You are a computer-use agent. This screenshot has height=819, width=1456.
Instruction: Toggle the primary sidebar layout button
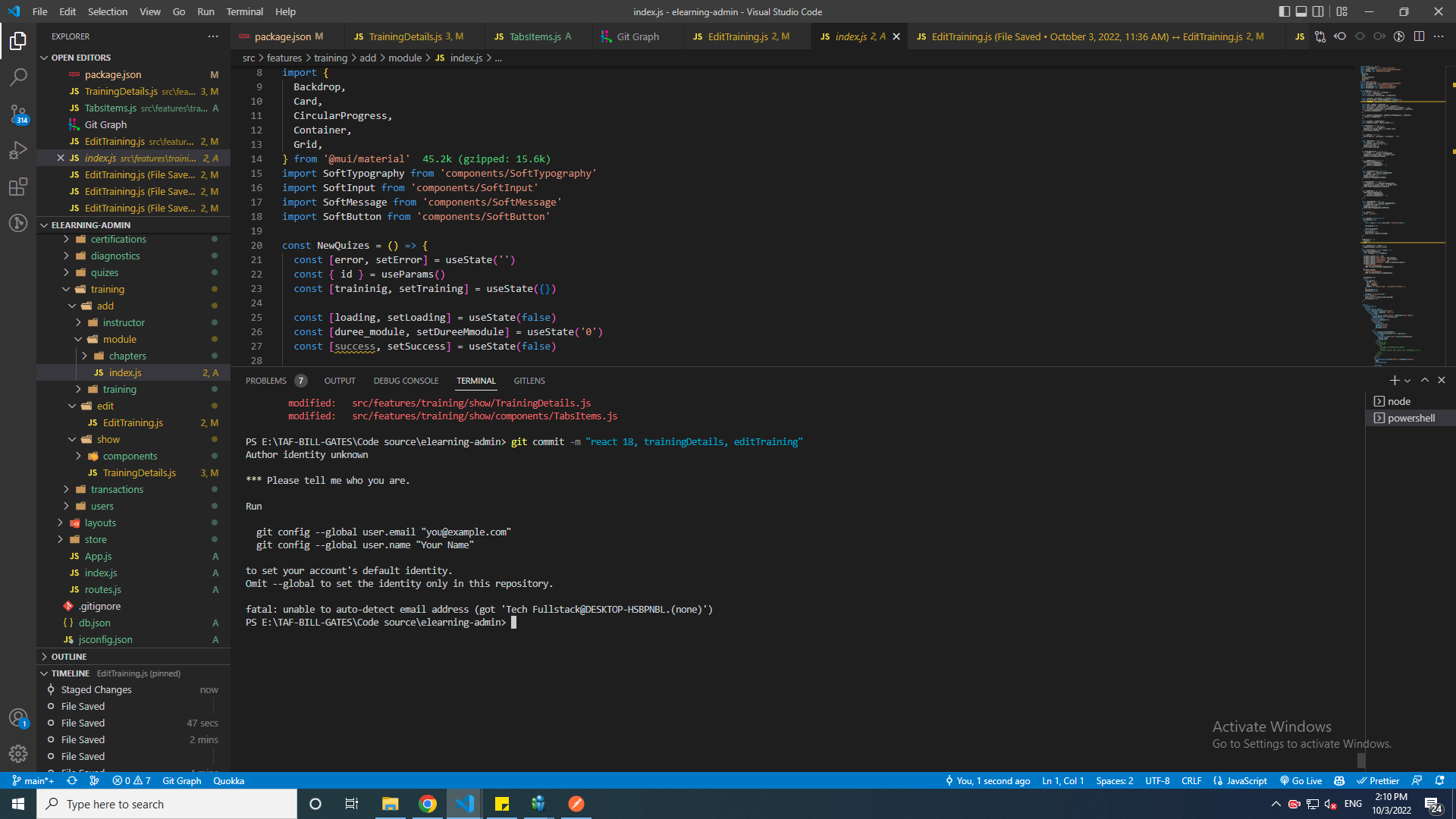1284,11
